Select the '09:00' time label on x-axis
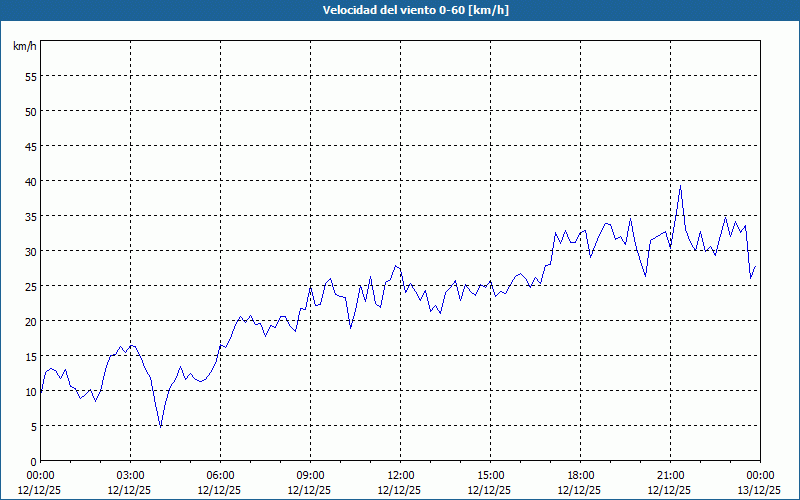 (310, 475)
